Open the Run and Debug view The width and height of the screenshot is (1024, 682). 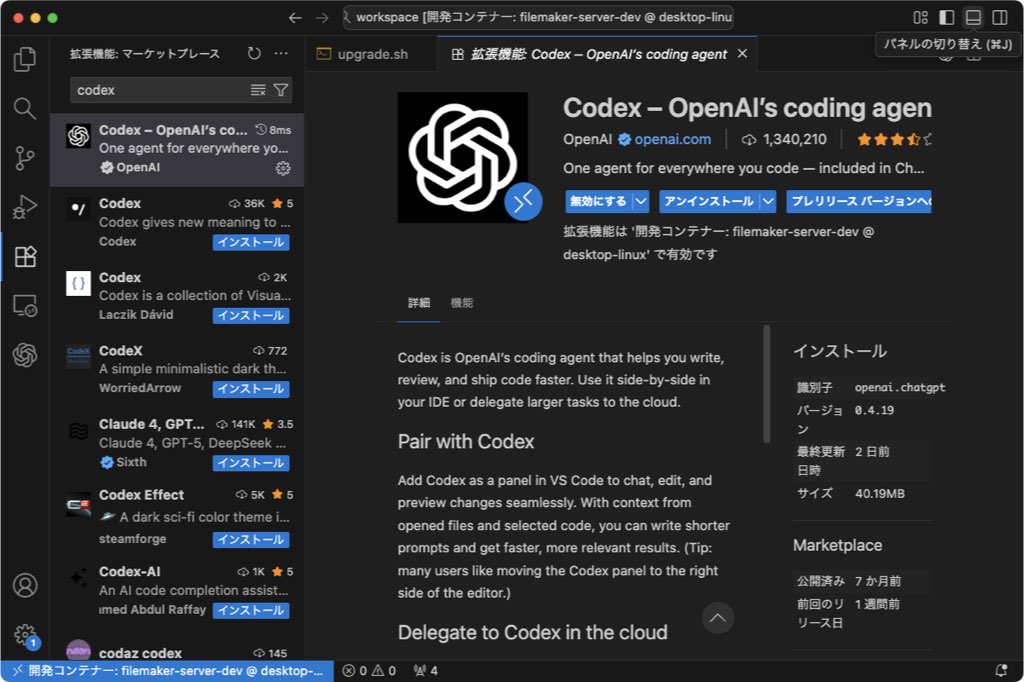25,208
